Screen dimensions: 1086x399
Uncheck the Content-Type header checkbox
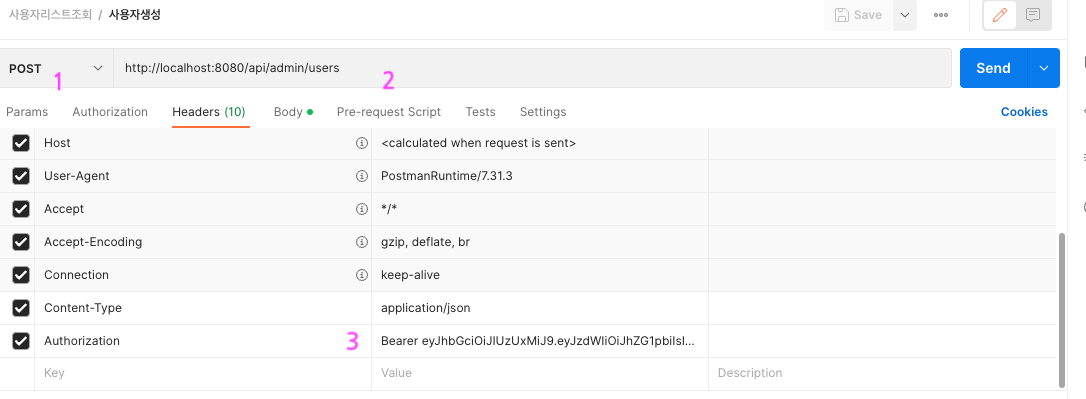(21, 308)
